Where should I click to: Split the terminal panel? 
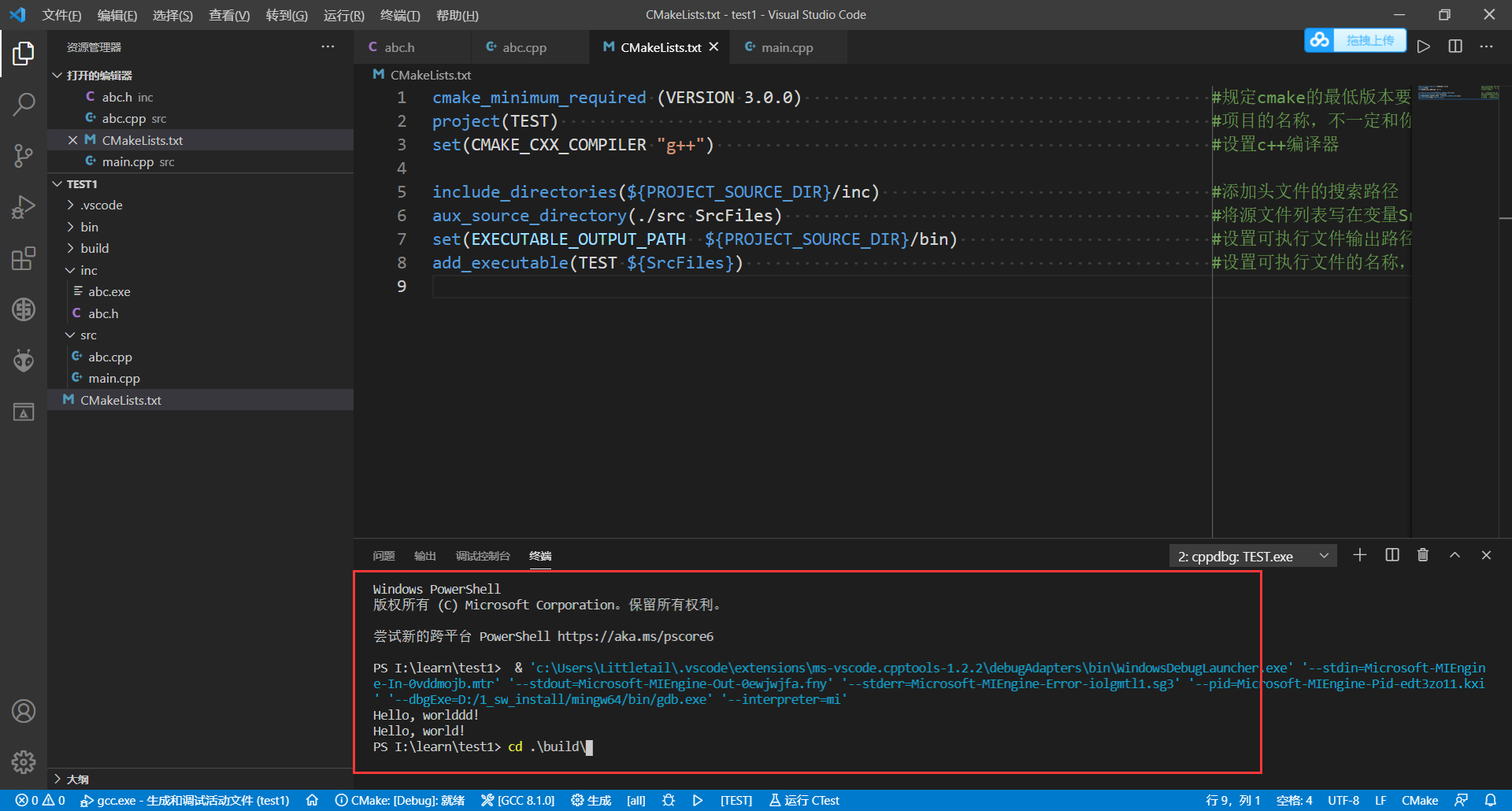coord(1392,555)
